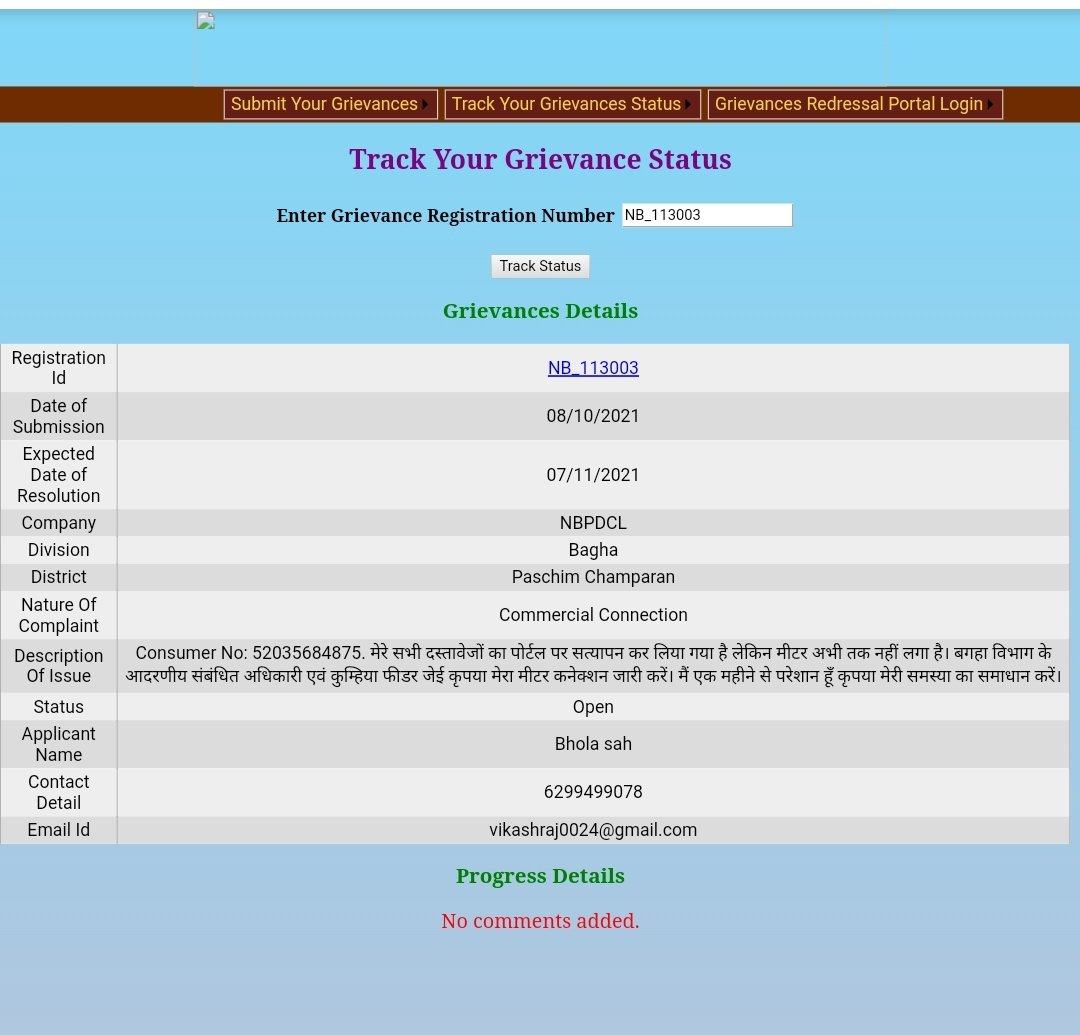Open Submit Your Grievances menu
This screenshot has height=1035, width=1080.
click(331, 104)
